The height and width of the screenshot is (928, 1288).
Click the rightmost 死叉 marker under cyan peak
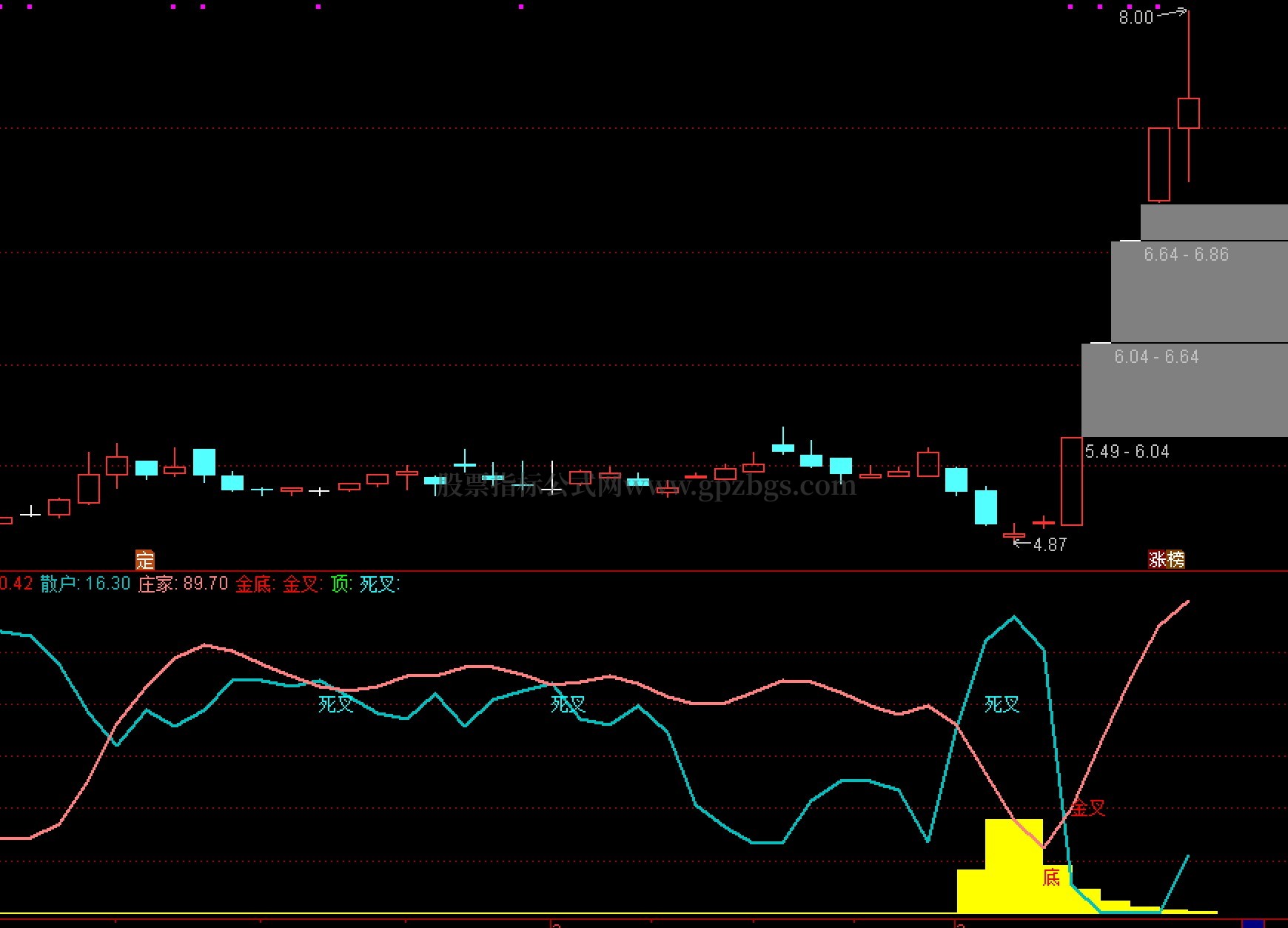coord(1002,704)
